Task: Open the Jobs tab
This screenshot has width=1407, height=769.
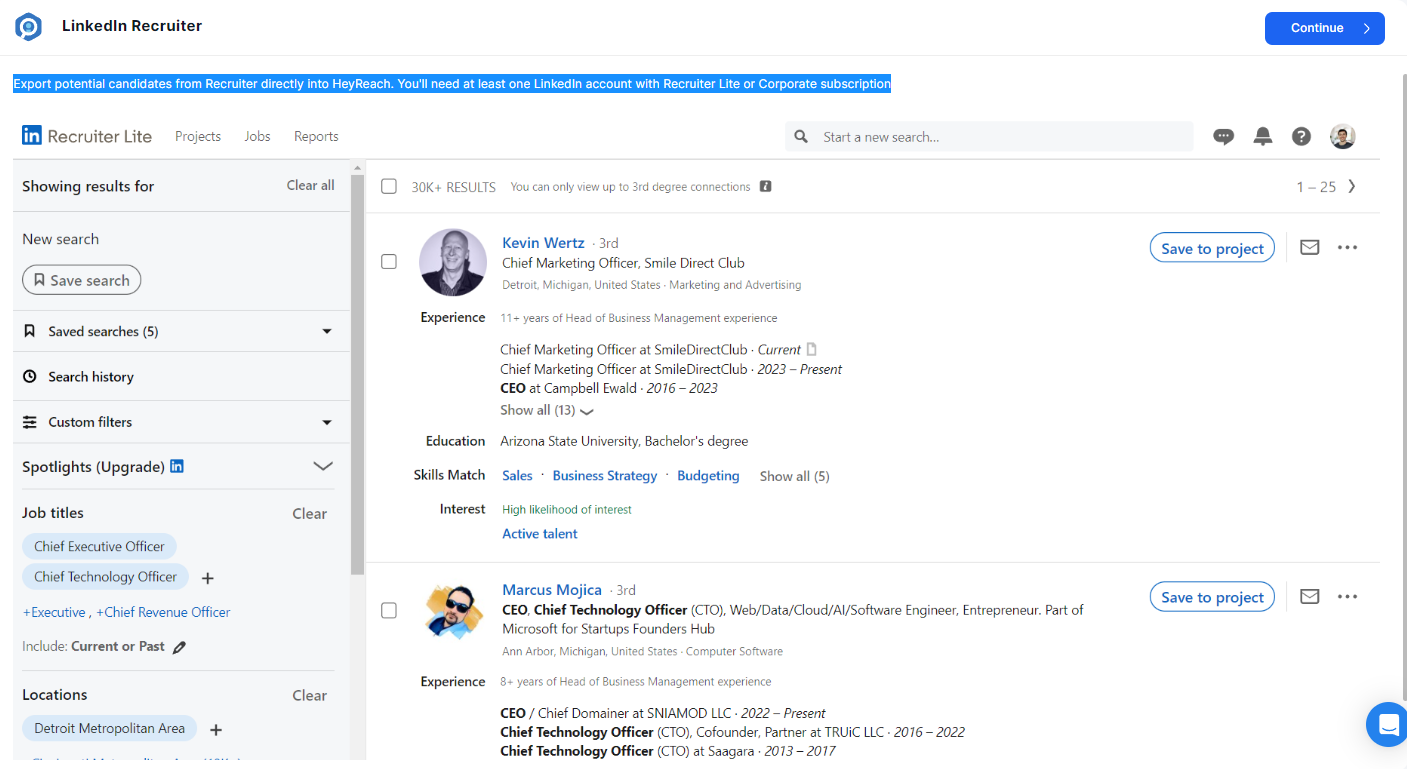Action: [257, 136]
